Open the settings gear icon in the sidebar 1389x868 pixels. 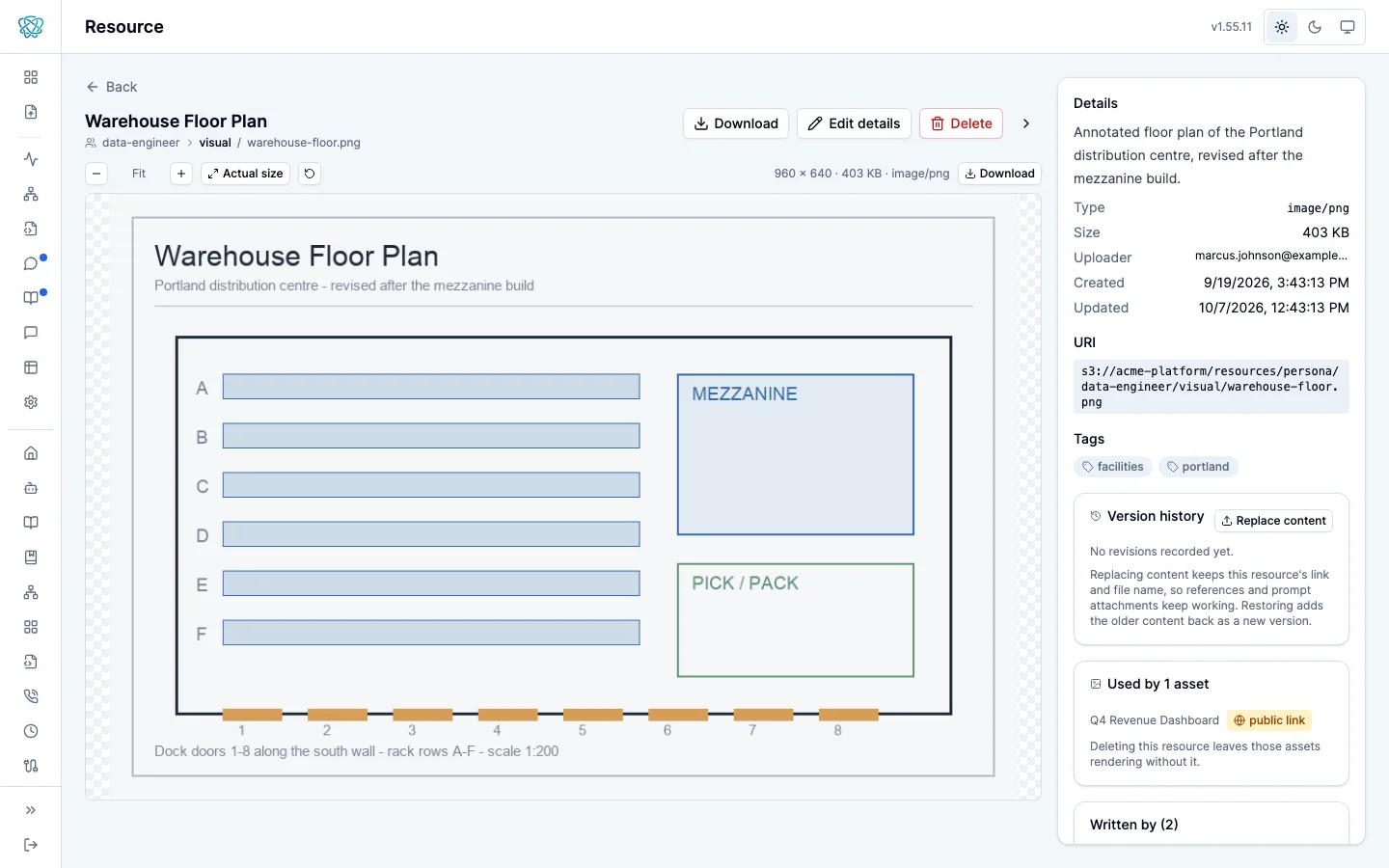pyautogui.click(x=31, y=402)
